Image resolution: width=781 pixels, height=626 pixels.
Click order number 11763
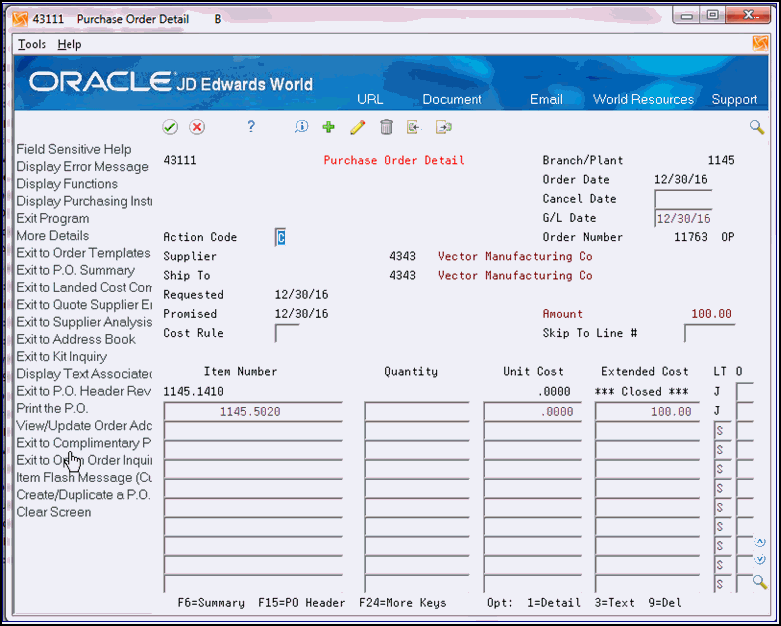(691, 237)
